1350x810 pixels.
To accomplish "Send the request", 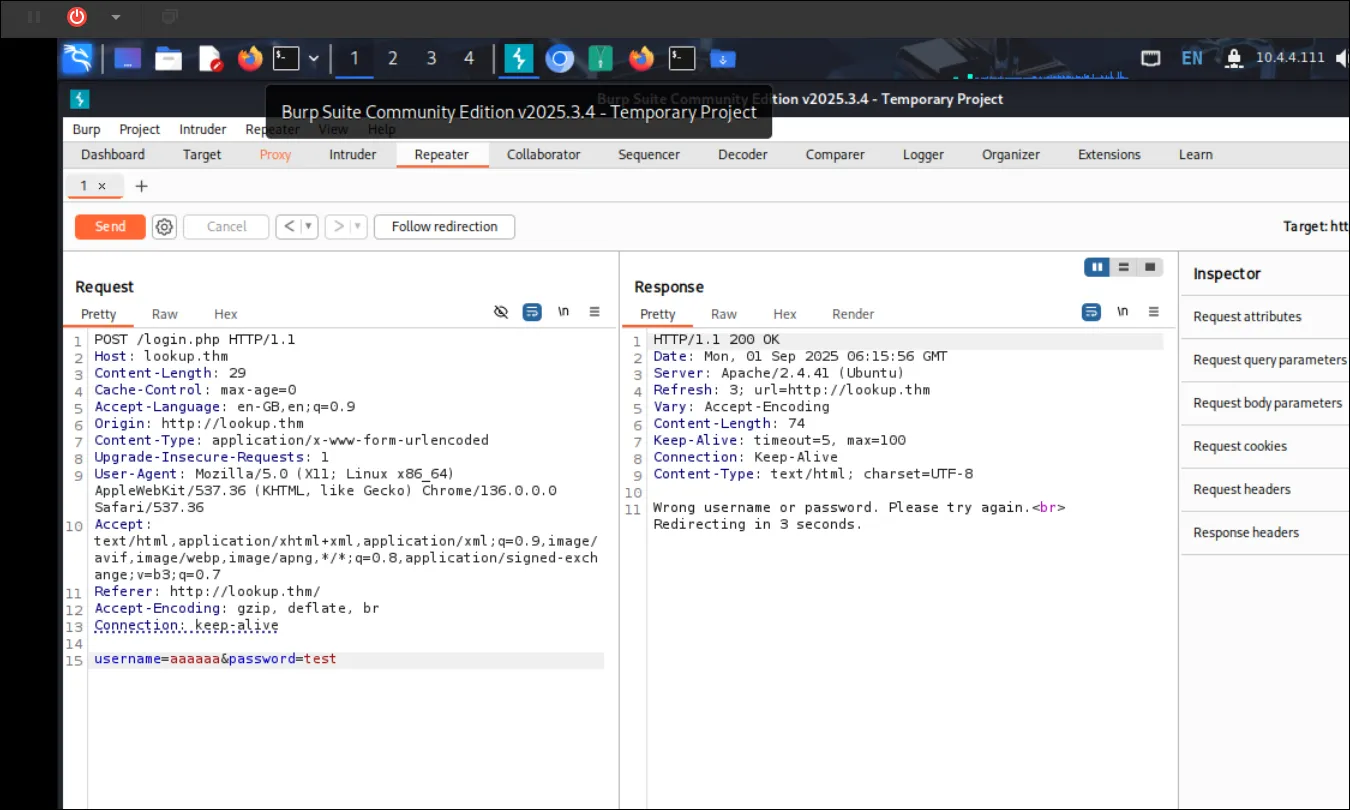I will pyautogui.click(x=110, y=227).
